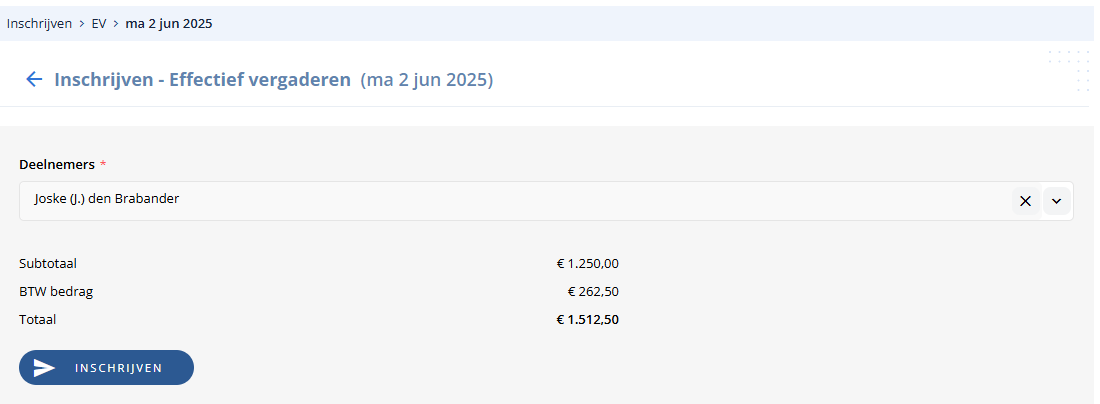This screenshot has height=404, width=1100.
Task: Go back using the left arrow icon
Action: pos(34,79)
